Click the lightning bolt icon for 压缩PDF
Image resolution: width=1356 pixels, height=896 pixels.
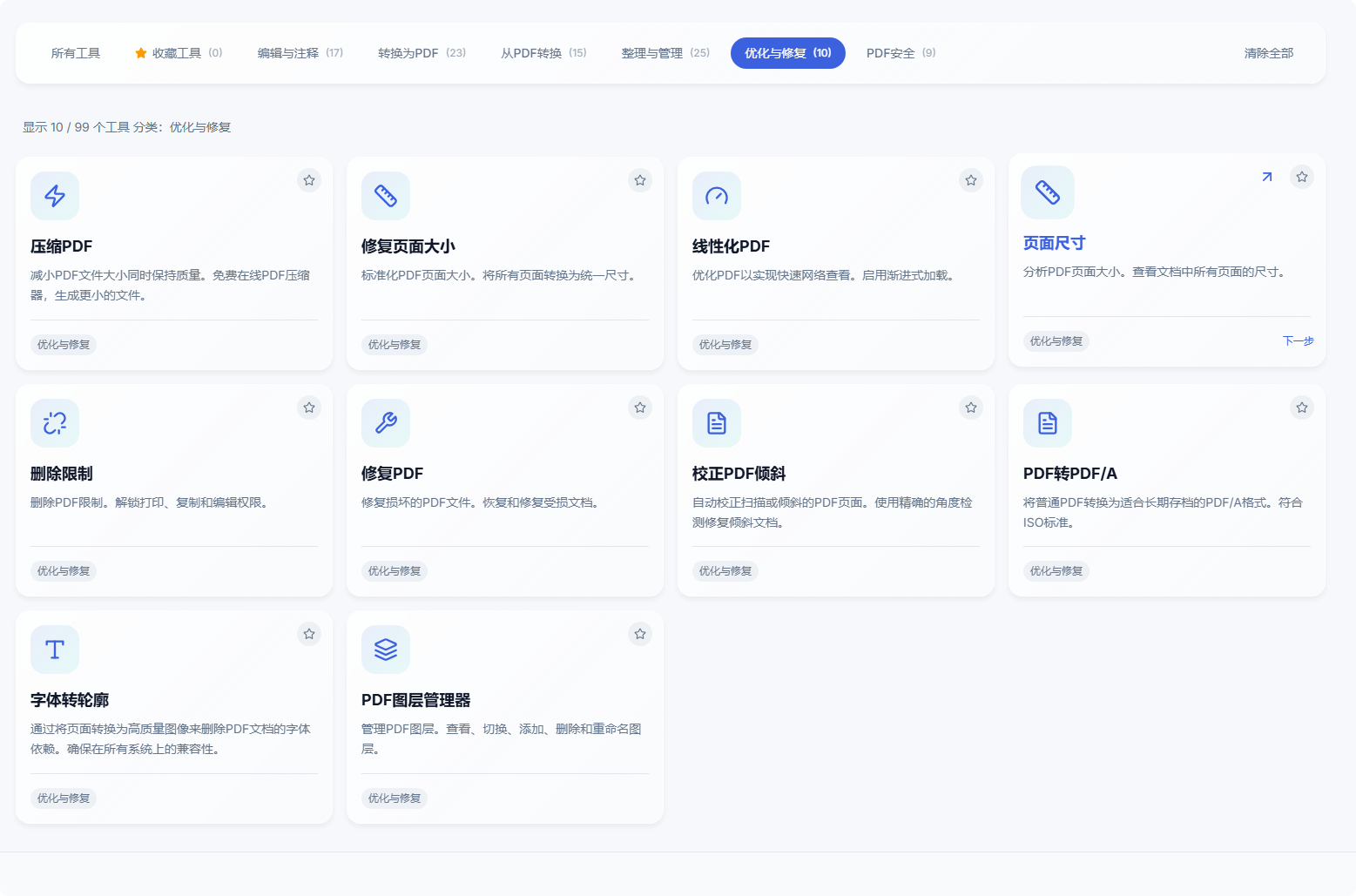click(x=55, y=196)
